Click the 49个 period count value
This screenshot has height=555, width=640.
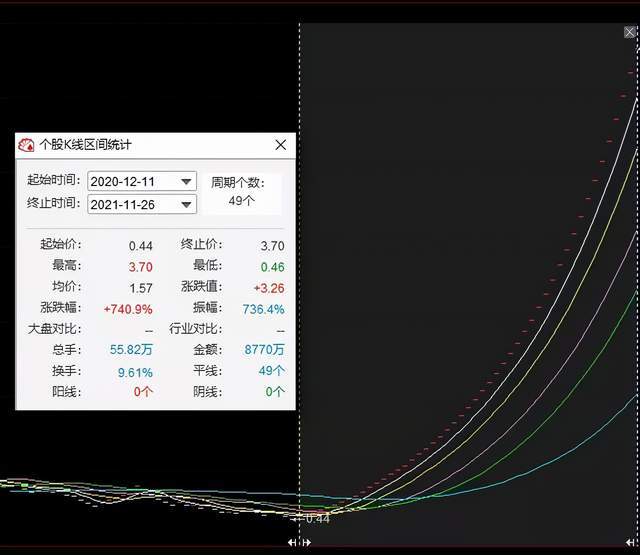242,201
